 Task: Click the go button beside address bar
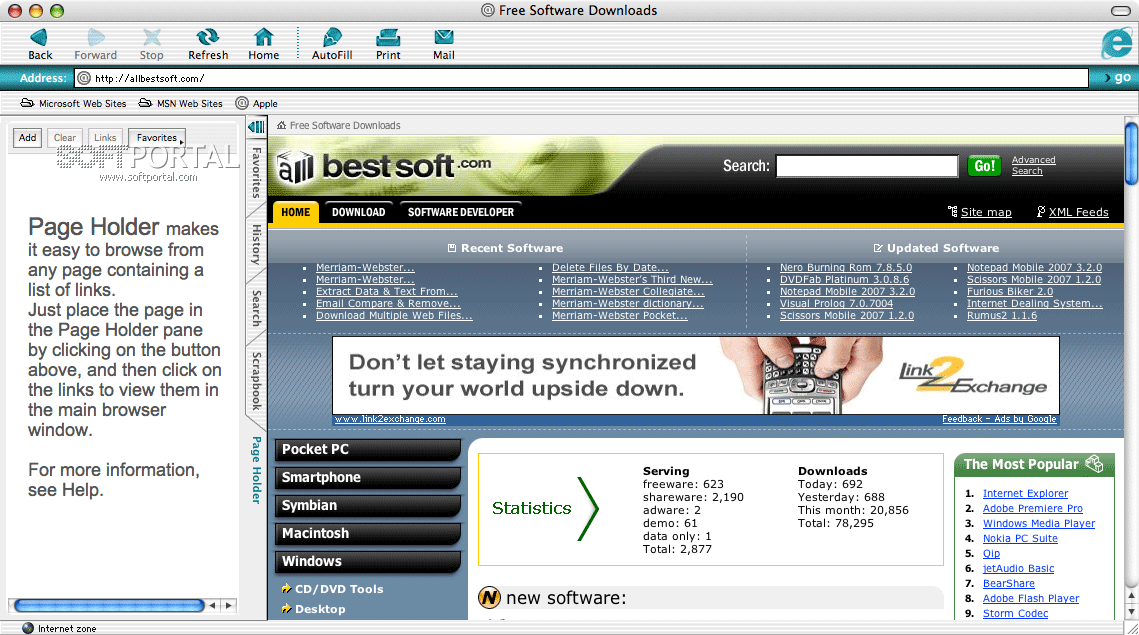click(1117, 78)
